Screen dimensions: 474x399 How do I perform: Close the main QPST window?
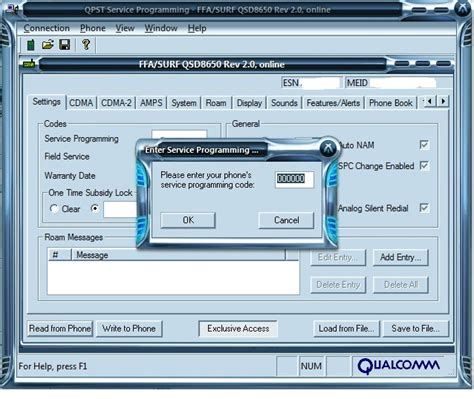coord(464,7)
